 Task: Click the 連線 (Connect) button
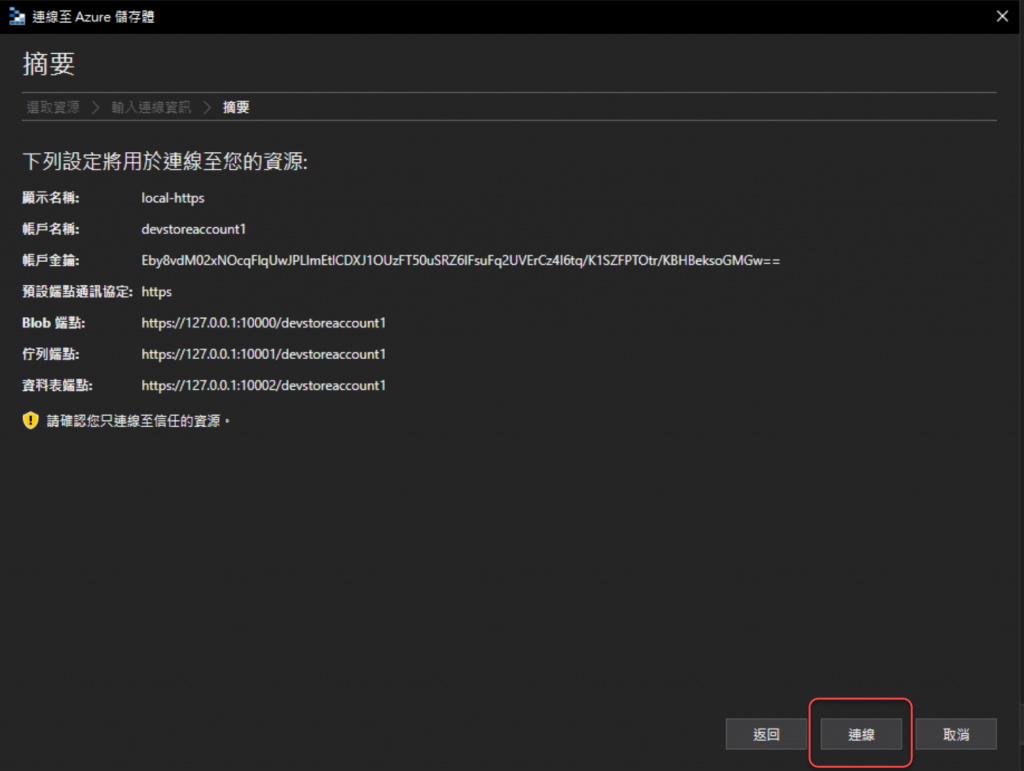861,734
